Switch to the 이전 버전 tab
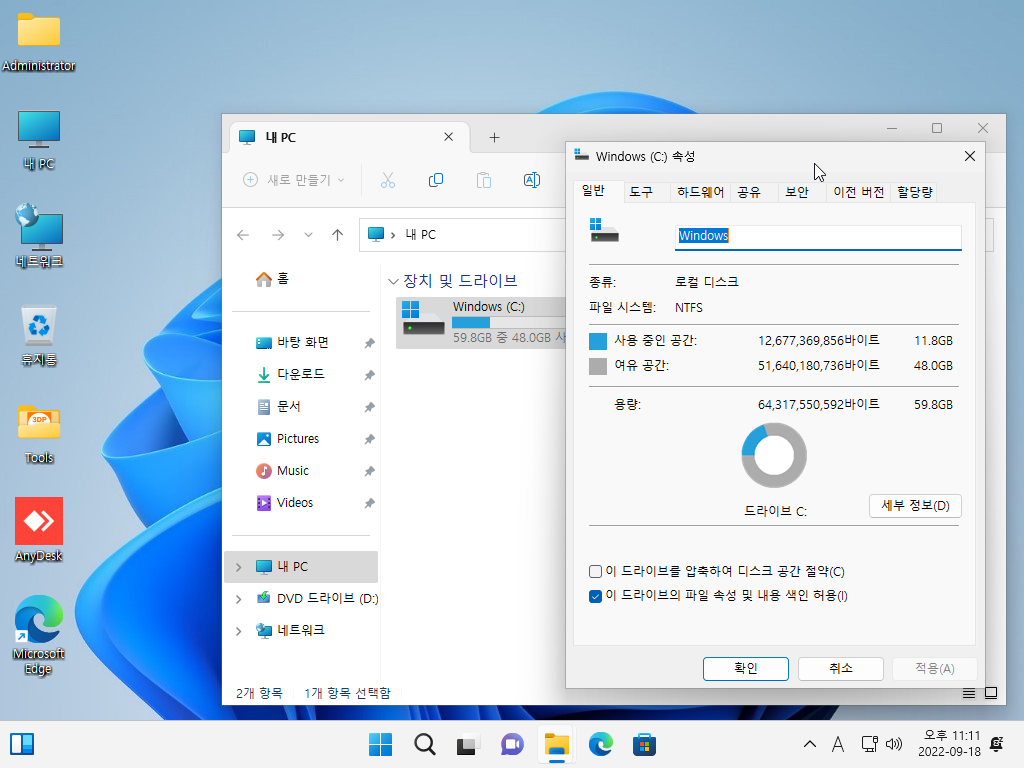Viewport: 1024px width, 768px height. point(858,192)
